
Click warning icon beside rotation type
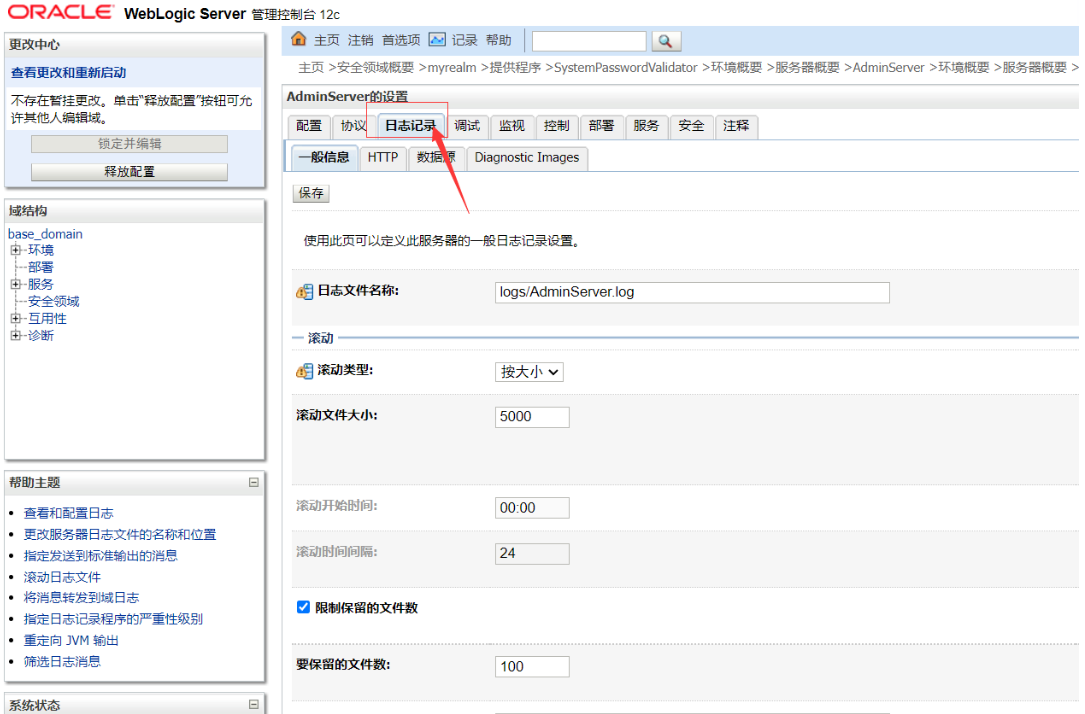coord(305,371)
